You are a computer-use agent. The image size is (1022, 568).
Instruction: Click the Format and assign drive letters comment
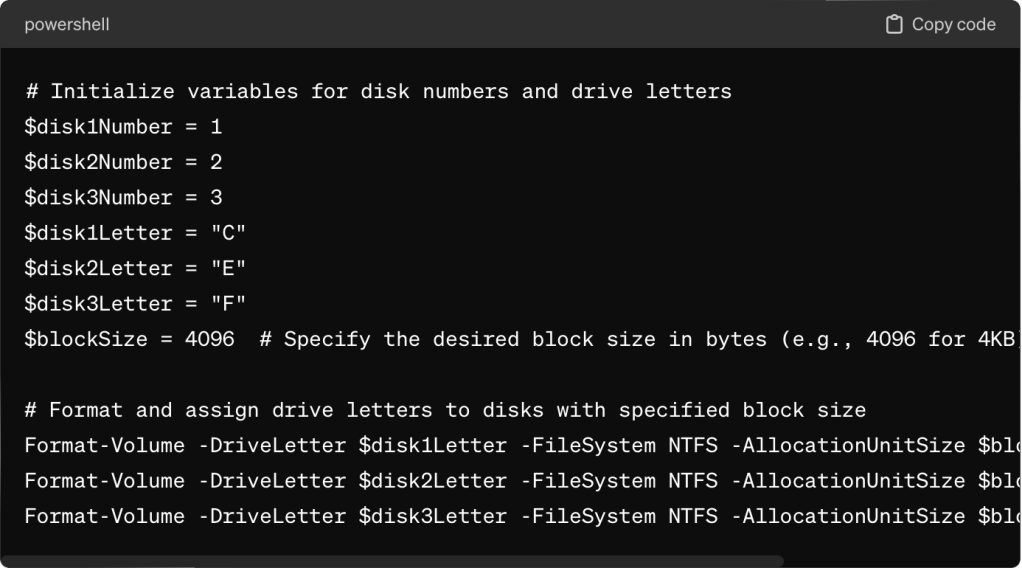pos(445,410)
